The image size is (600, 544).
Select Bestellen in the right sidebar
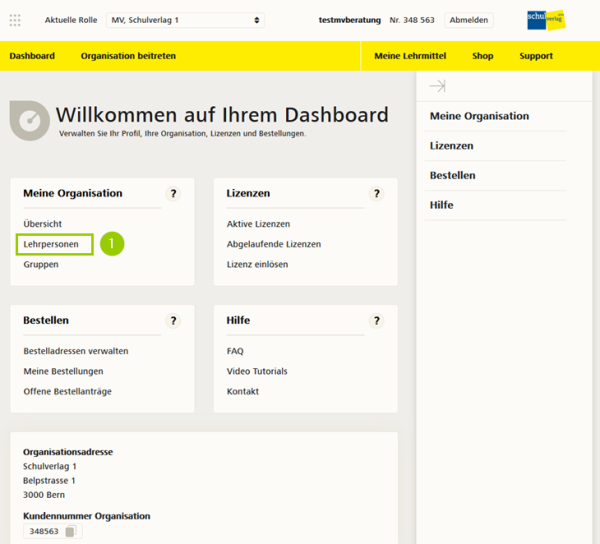pyautogui.click(x=452, y=175)
